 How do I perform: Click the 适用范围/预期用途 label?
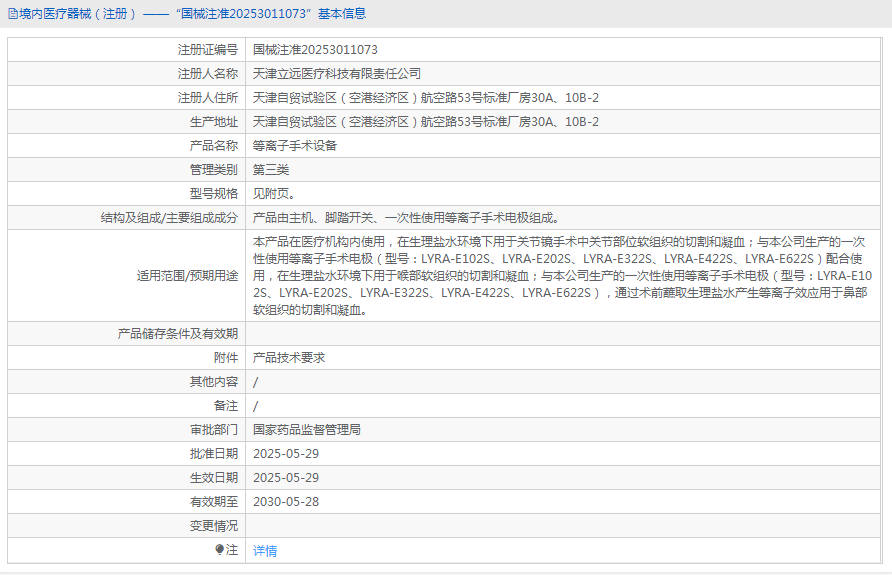(x=187, y=276)
